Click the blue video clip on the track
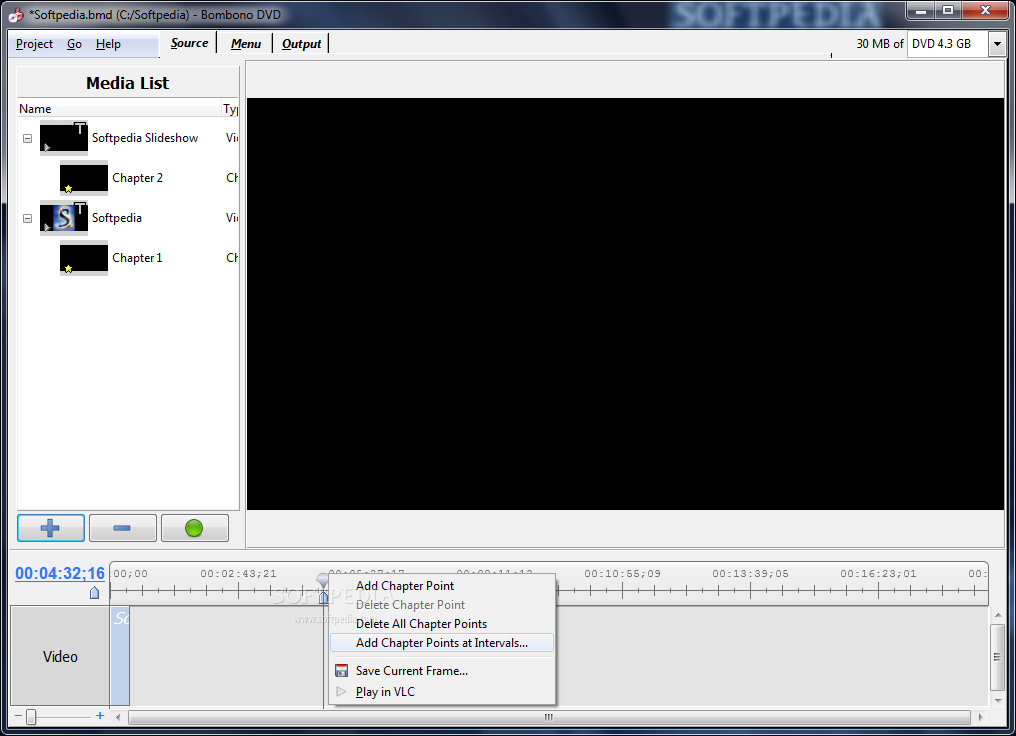1016x736 pixels. click(120, 656)
